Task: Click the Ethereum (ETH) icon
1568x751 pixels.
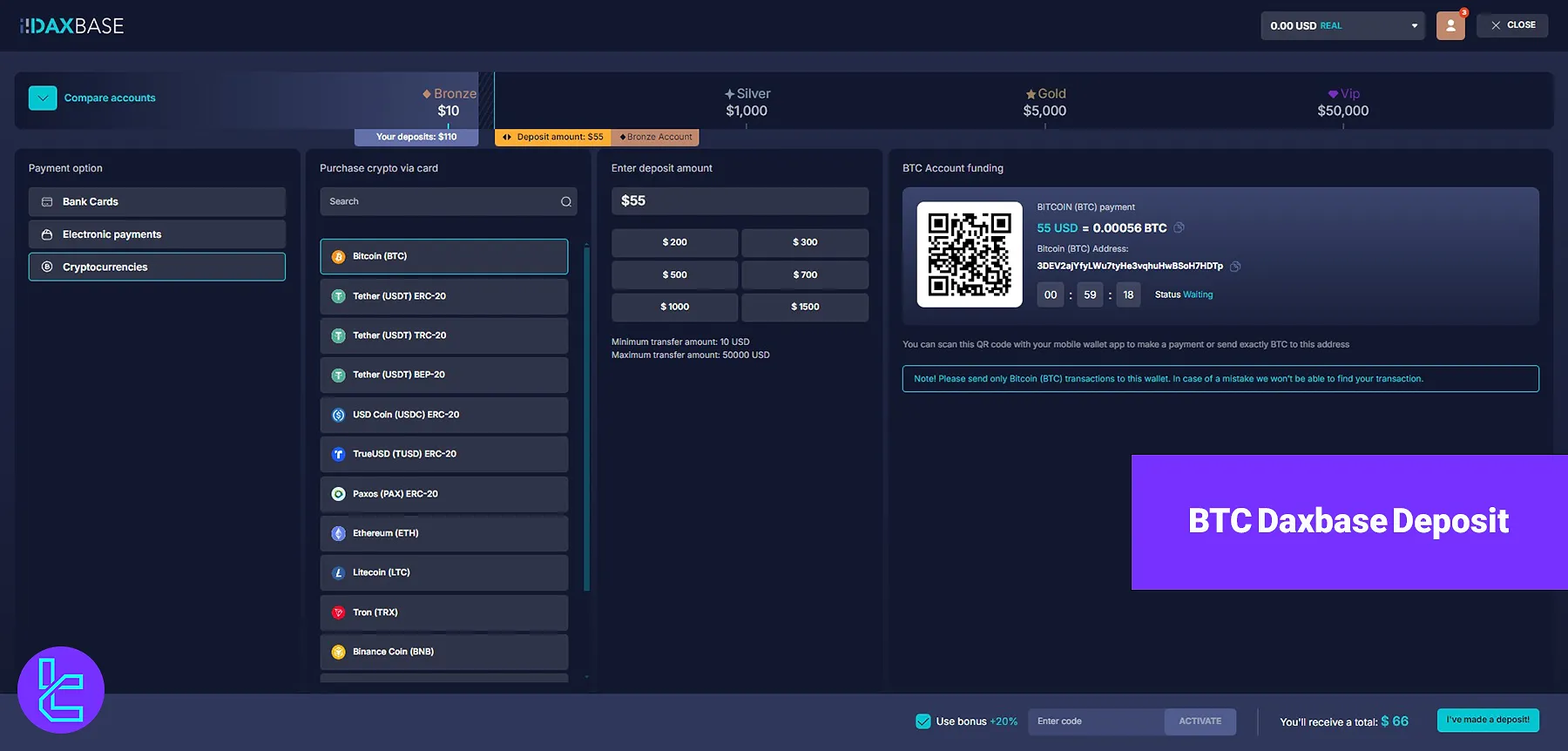Action: click(339, 533)
